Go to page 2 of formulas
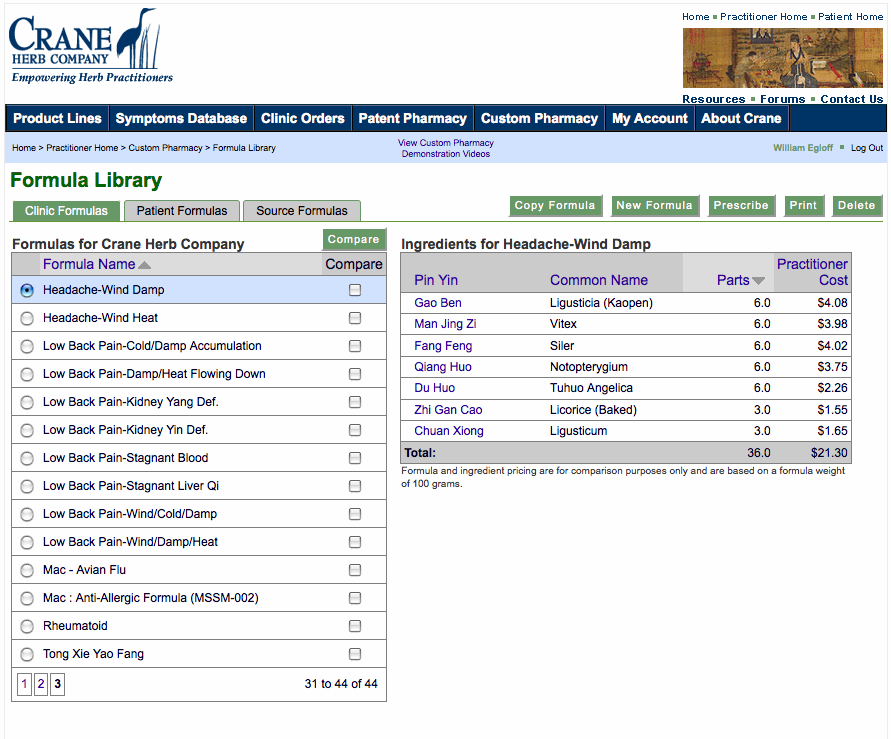The width and height of the screenshot is (891, 739). (41, 684)
